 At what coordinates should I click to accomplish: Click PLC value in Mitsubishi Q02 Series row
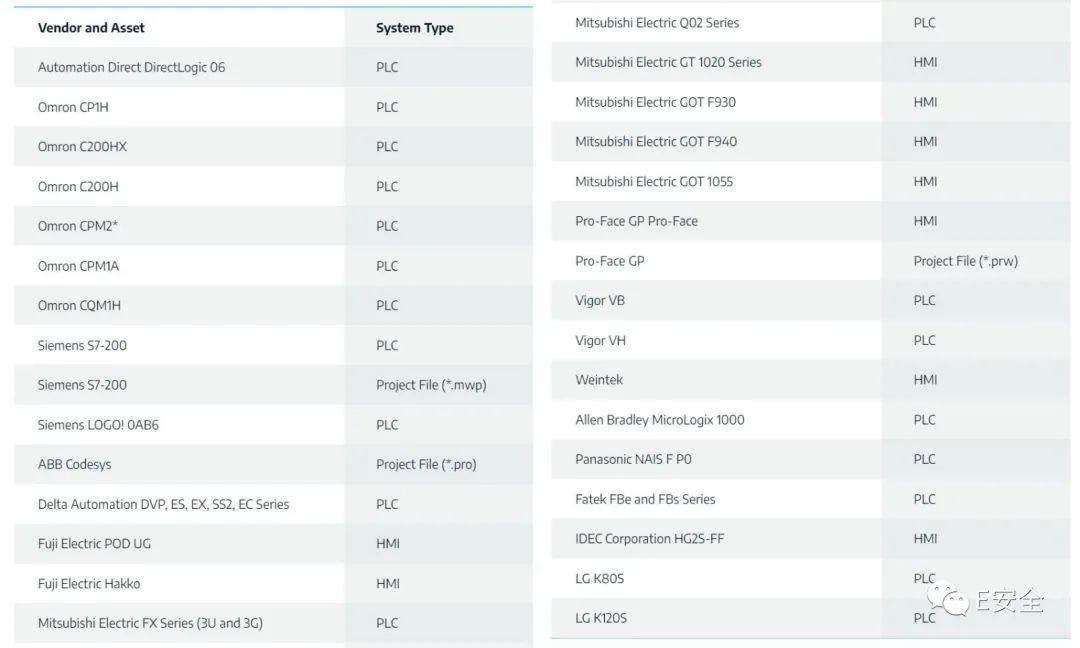[924, 23]
